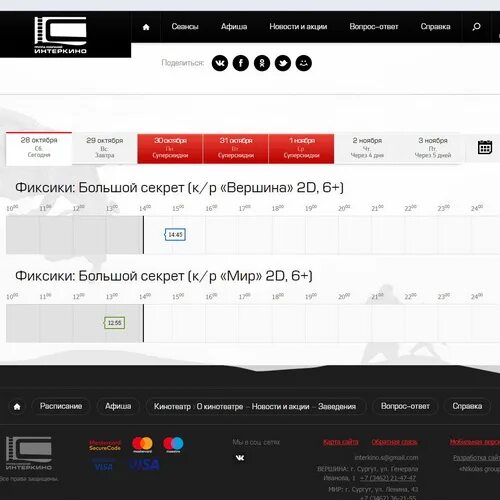Select the 28 октября date tab
Image resolution: width=500 pixels, height=500 pixels.
click(x=39, y=148)
